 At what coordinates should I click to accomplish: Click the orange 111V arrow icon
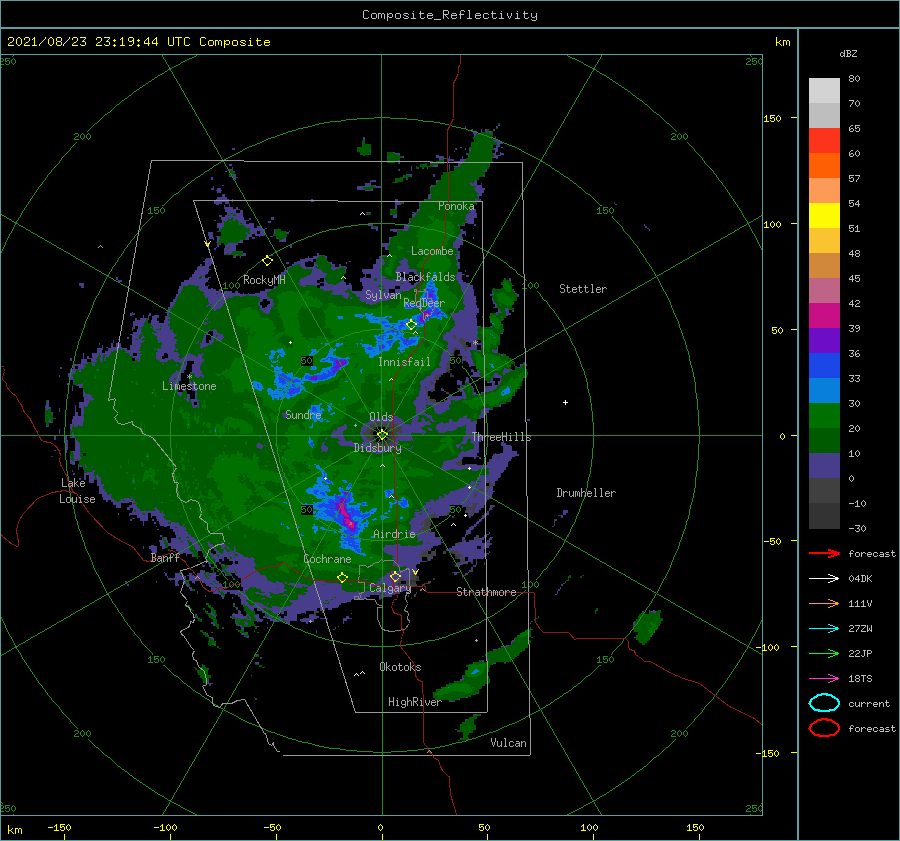(824, 603)
